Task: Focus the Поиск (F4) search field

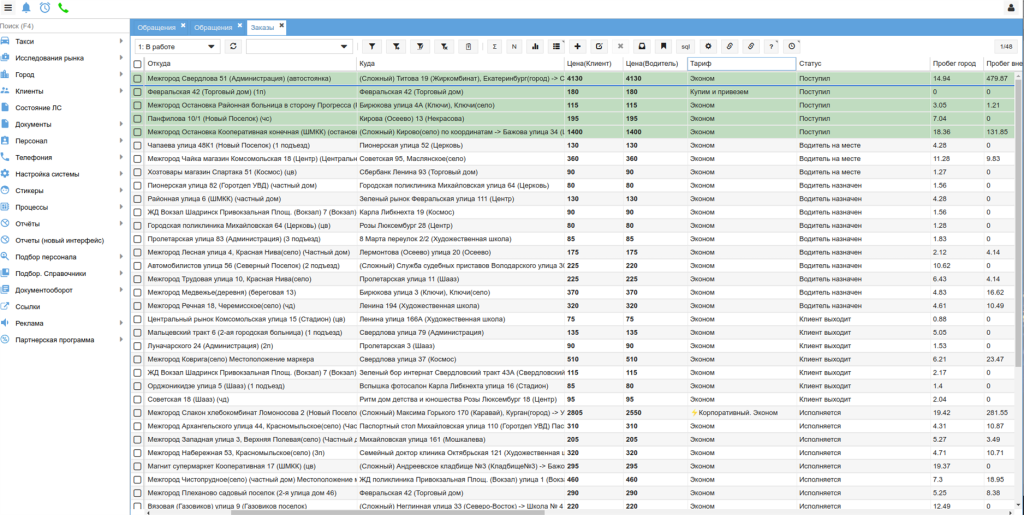Action: 65,26
